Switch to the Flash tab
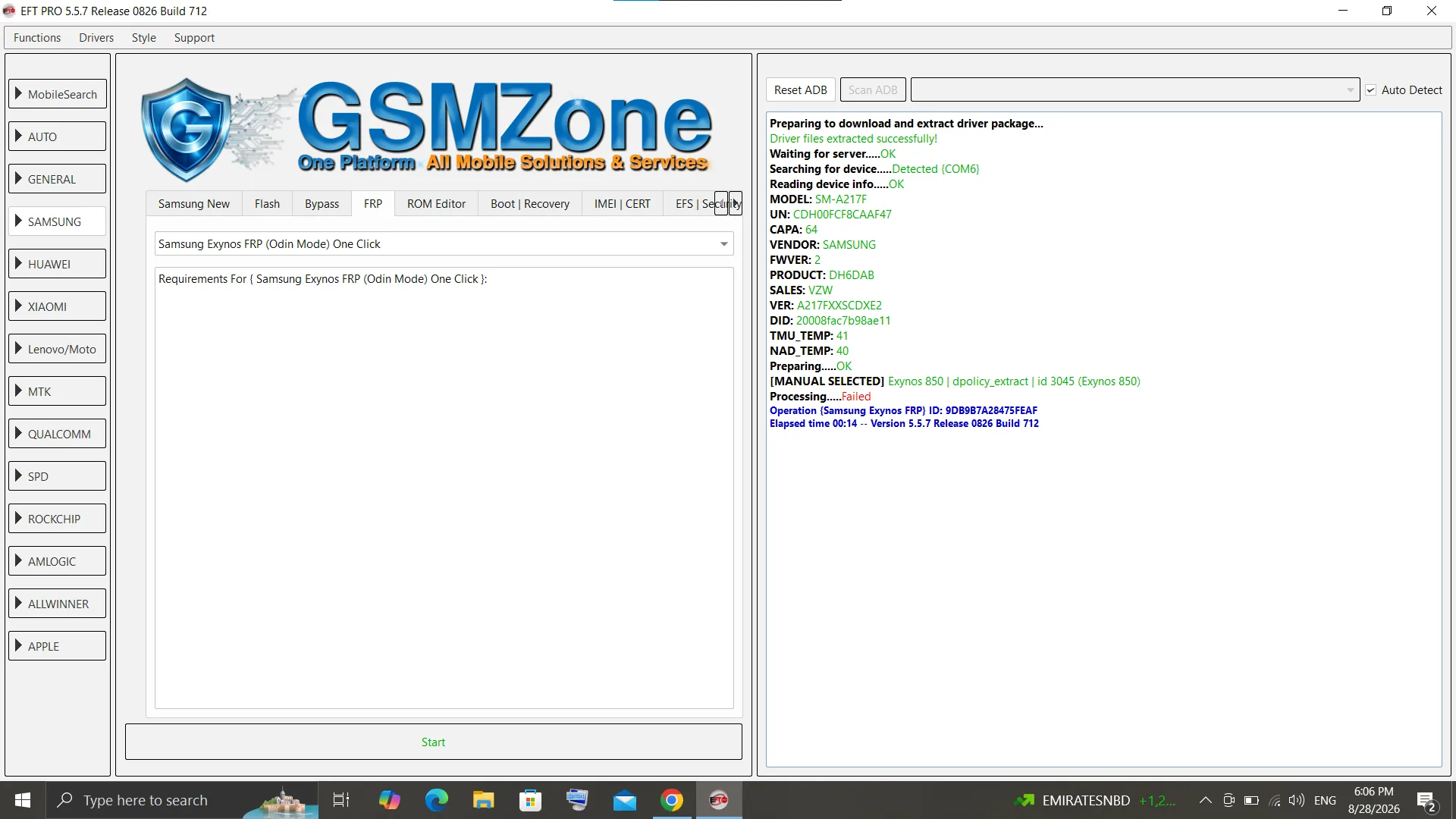 click(267, 204)
